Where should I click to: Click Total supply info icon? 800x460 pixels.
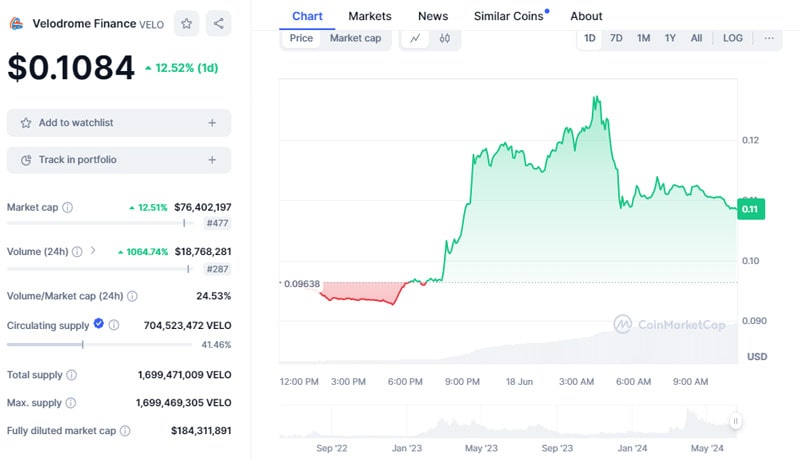70,375
